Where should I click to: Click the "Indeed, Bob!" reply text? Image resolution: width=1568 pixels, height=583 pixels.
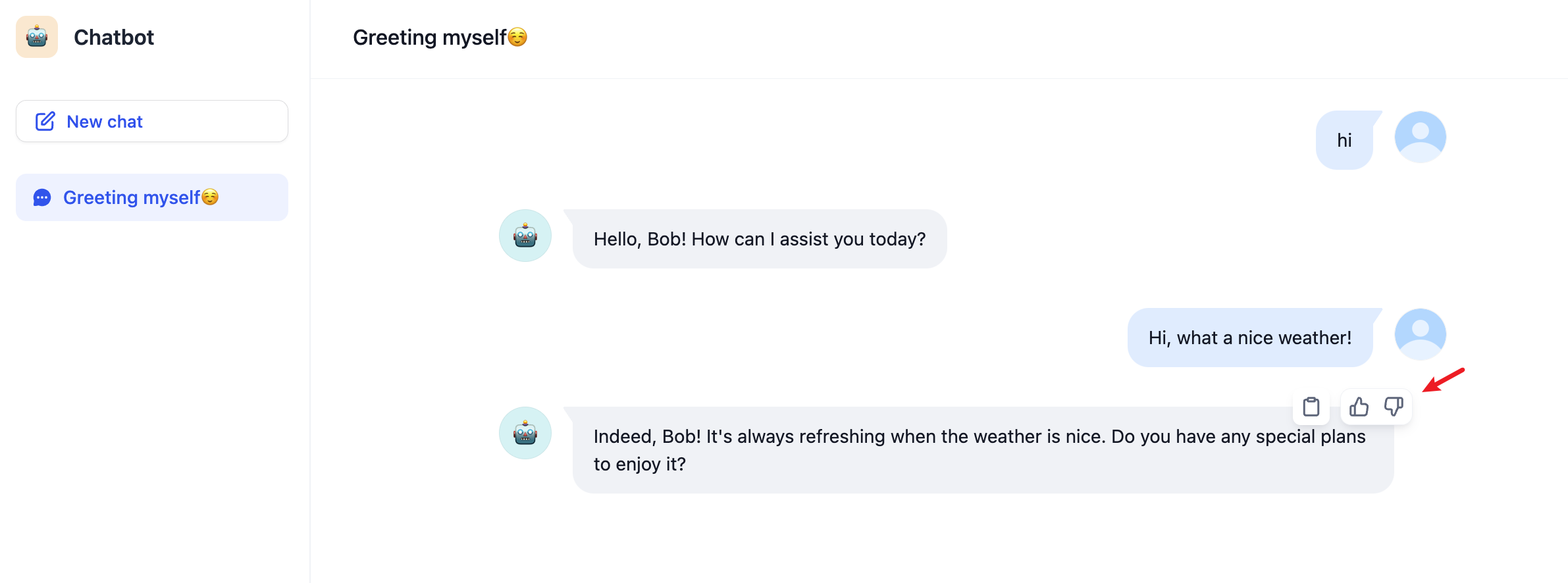pos(980,450)
